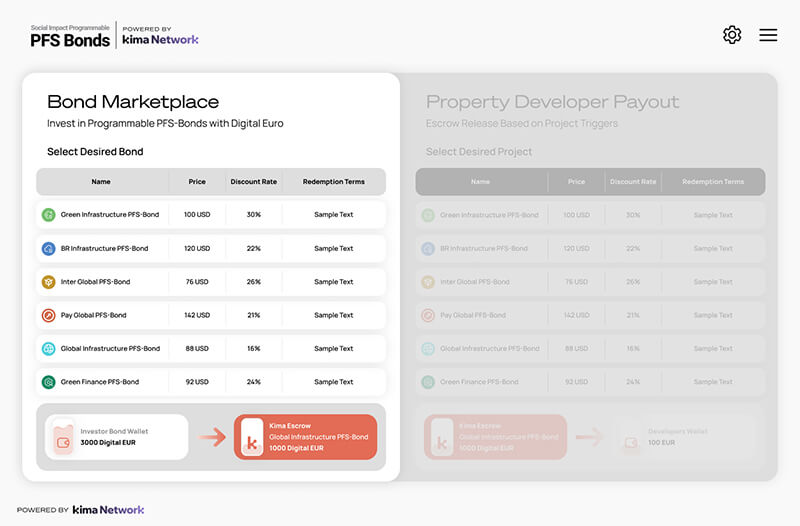Select Kima Escrow red card in Marketplace

306,437
